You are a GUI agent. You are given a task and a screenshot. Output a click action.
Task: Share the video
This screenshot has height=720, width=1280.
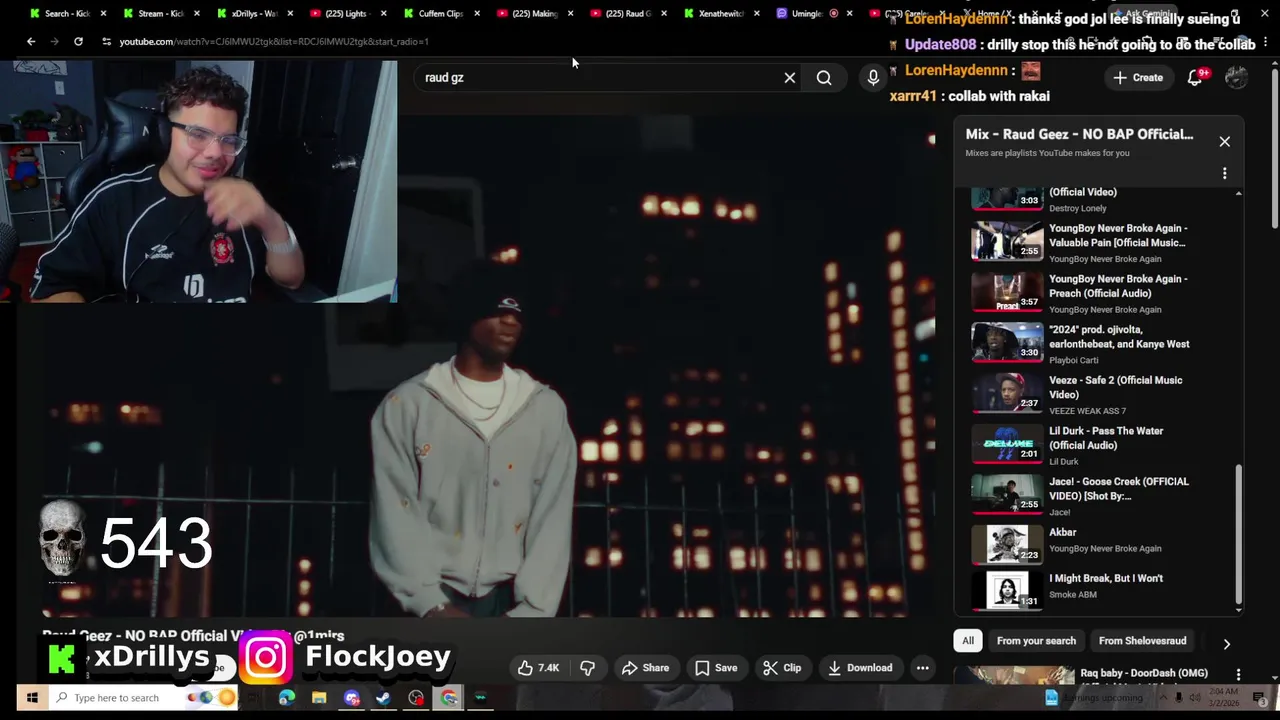pyautogui.click(x=645, y=668)
